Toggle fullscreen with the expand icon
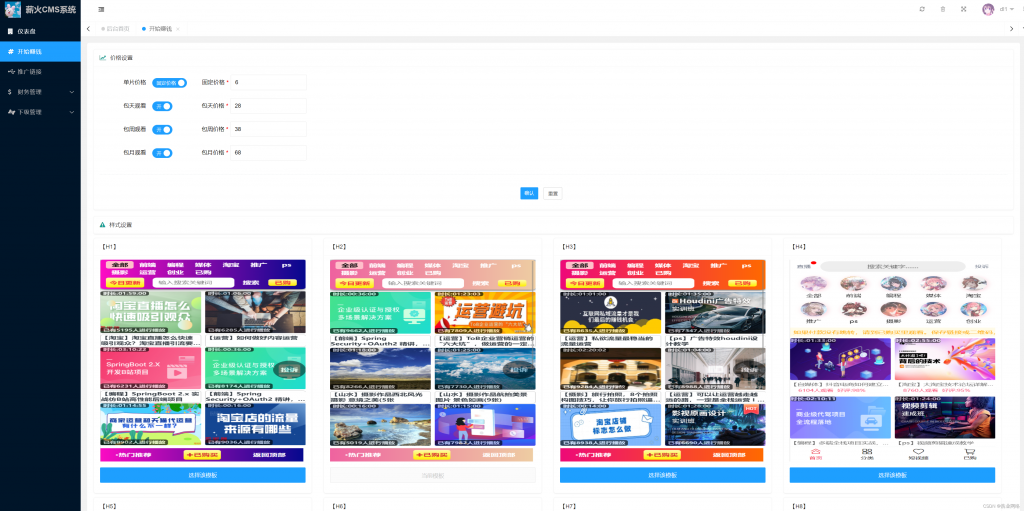 (x=963, y=9)
